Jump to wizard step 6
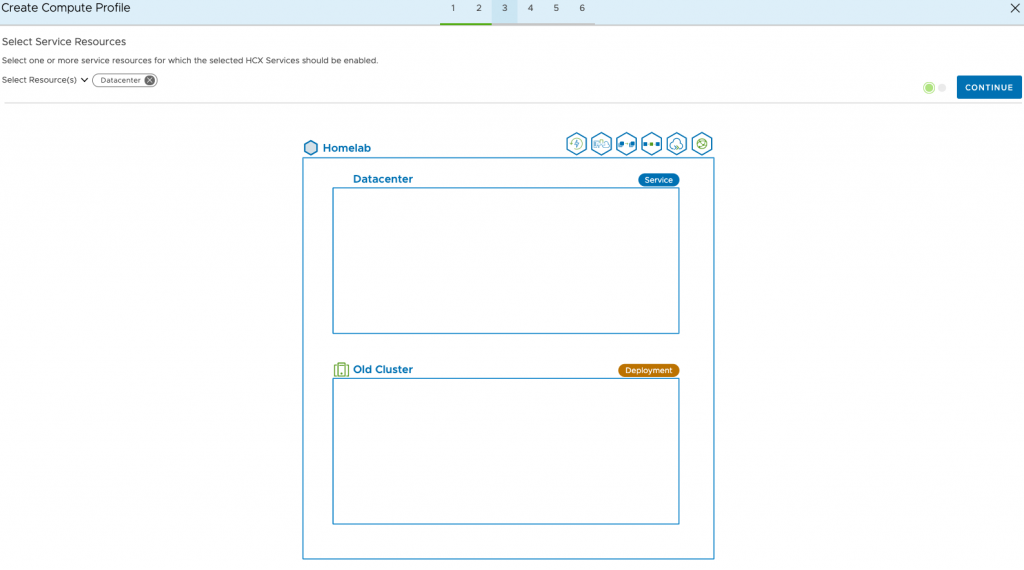 [x=582, y=8]
